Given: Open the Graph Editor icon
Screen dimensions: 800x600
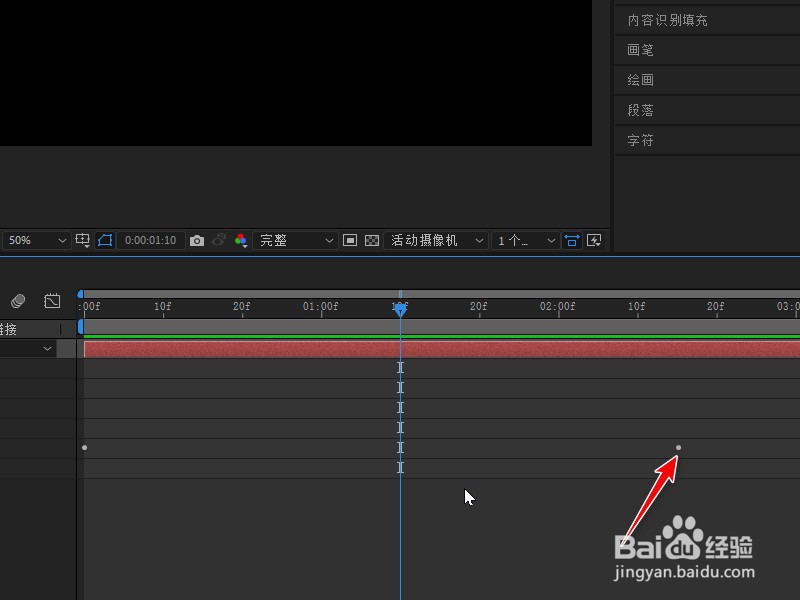Looking at the screenshot, I should [52, 301].
